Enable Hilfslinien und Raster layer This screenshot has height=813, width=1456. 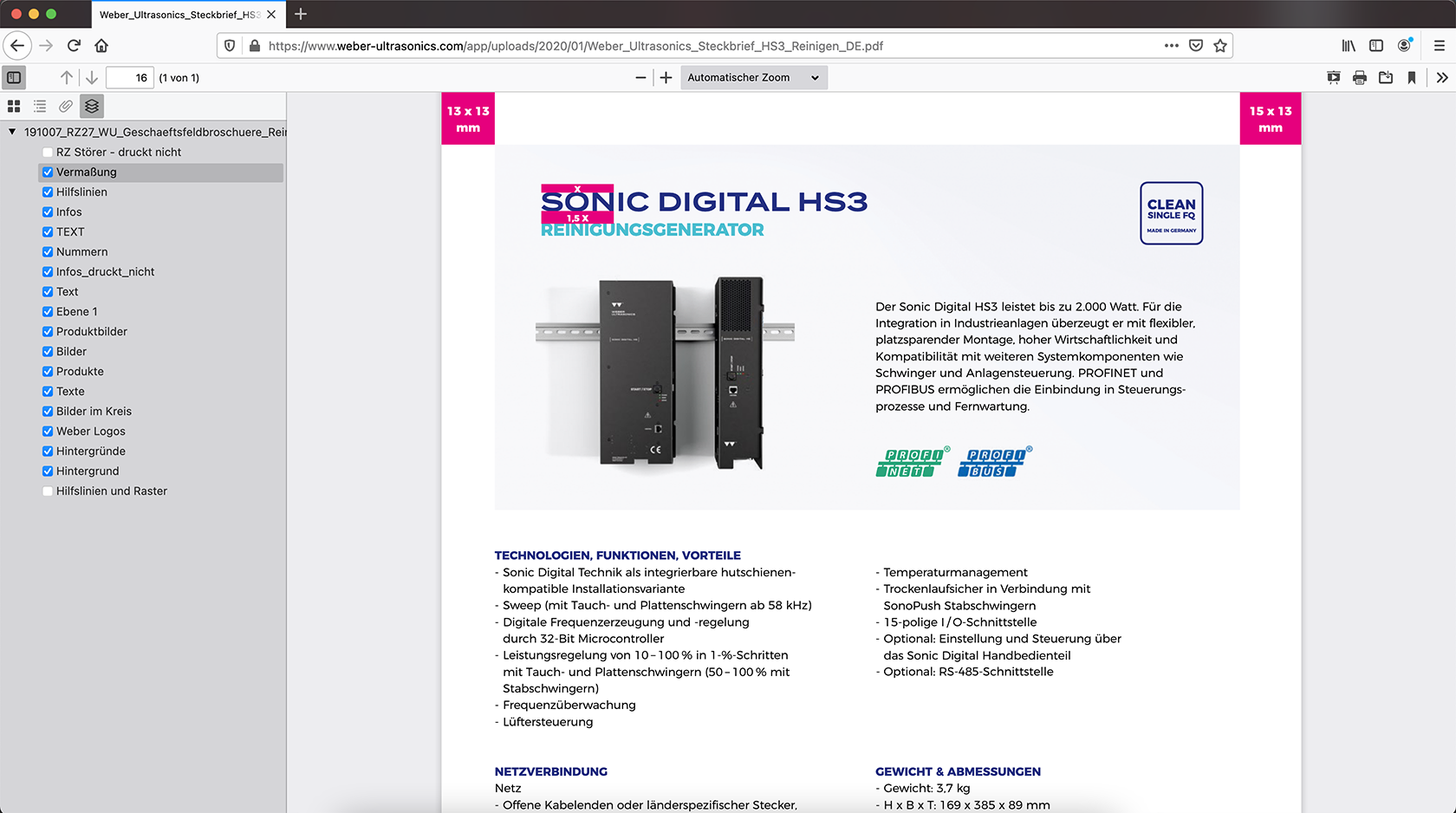coord(48,491)
